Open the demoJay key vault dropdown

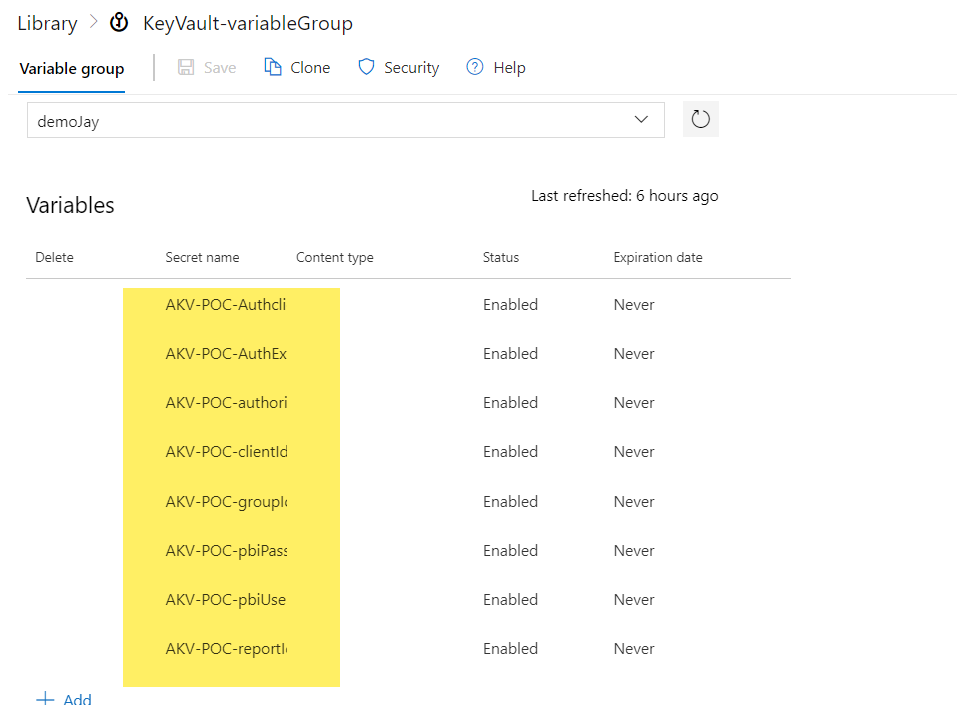pos(345,120)
